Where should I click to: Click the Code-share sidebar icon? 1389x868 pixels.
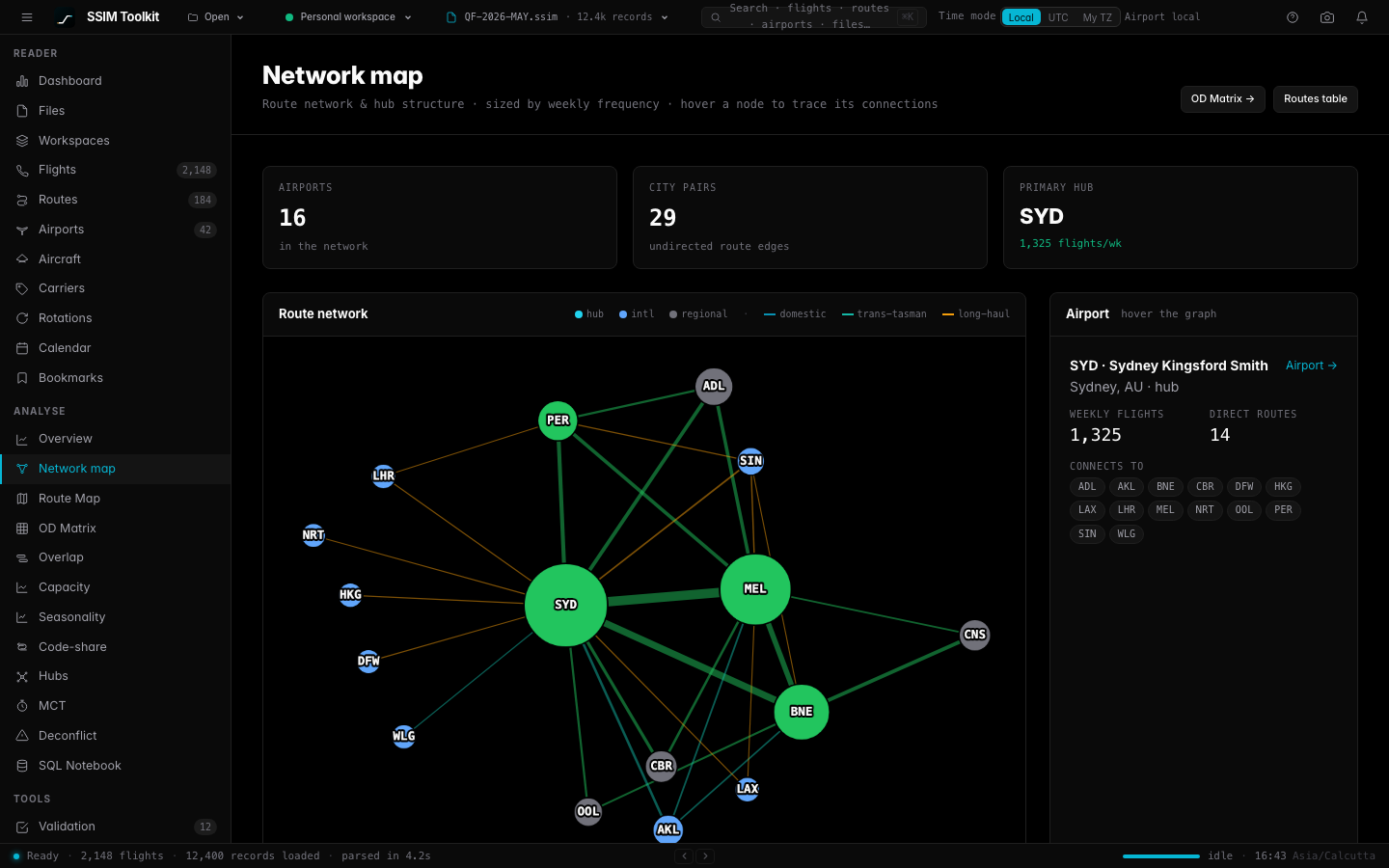point(22,647)
